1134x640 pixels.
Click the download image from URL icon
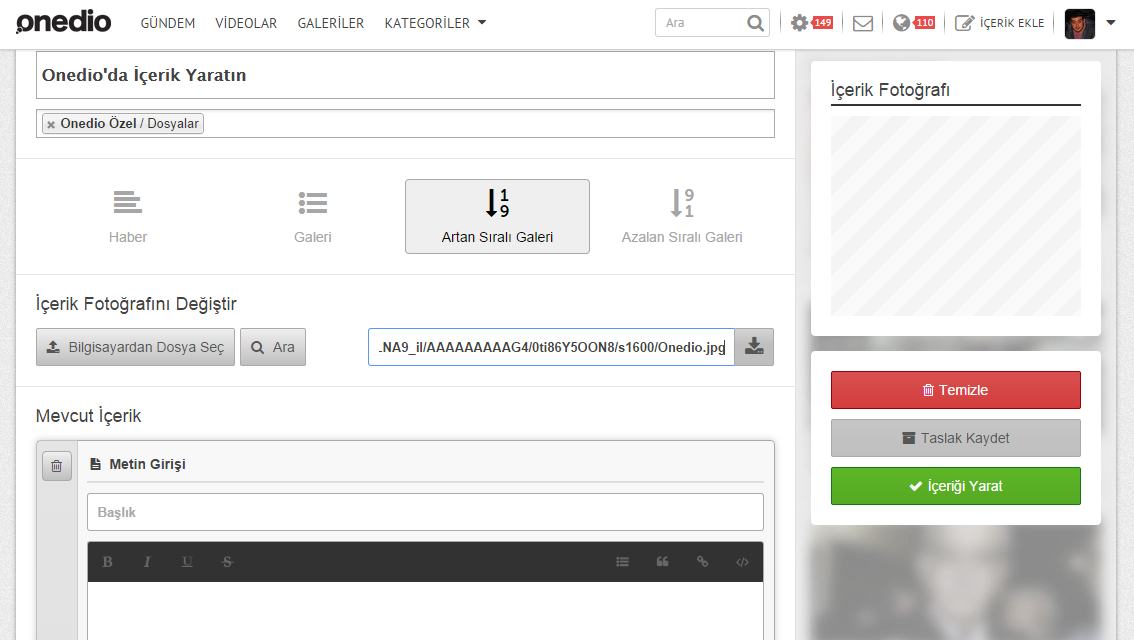coord(754,347)
